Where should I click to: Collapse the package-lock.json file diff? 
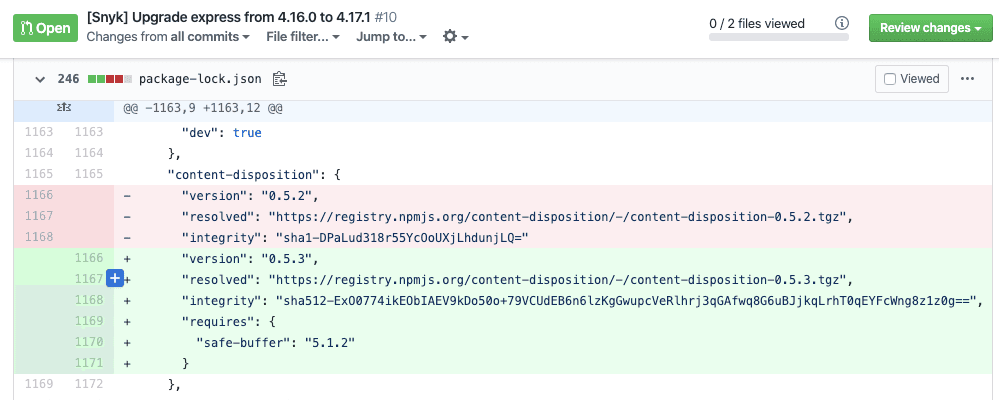[x=40, y=80]
